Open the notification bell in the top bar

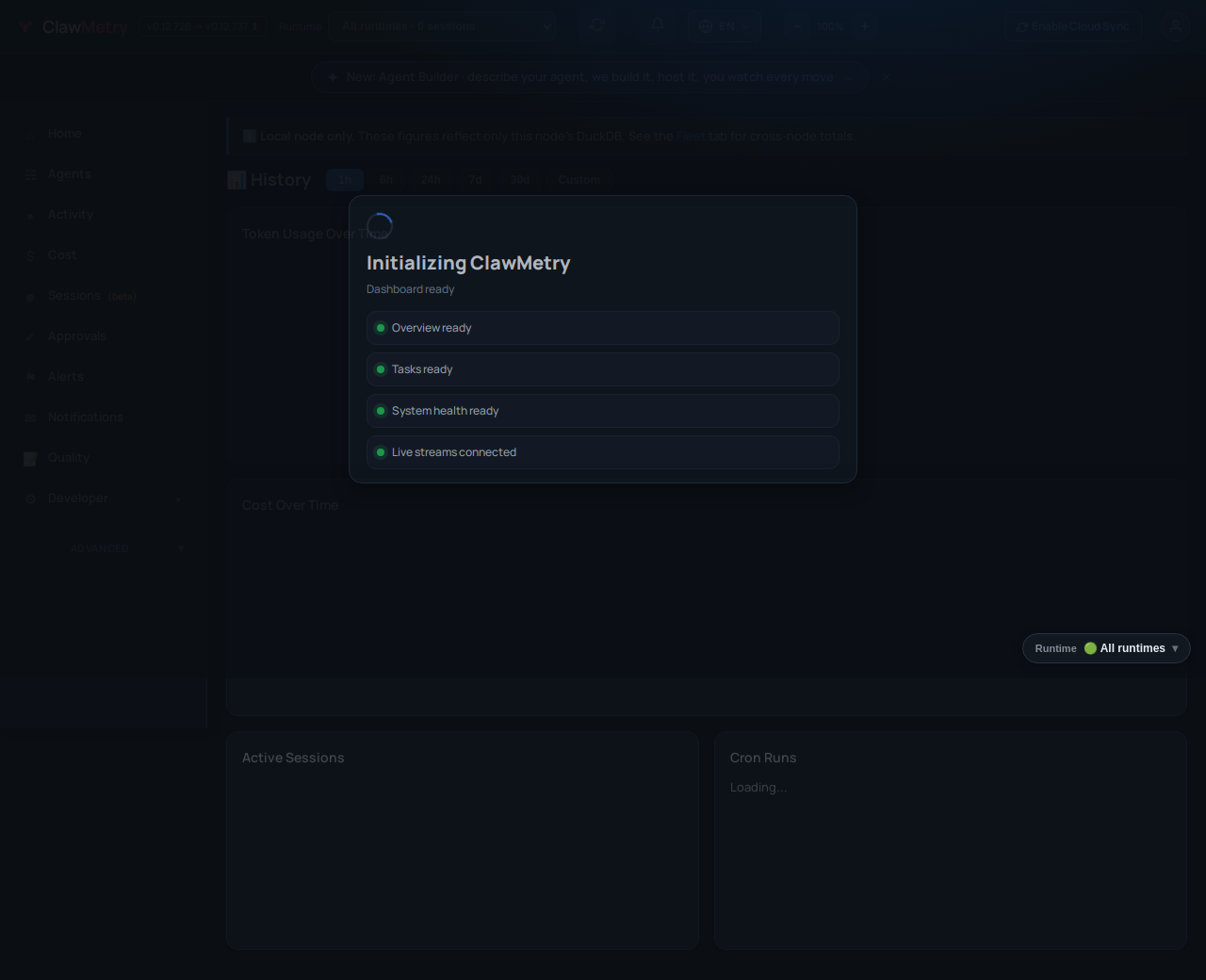[658, 25]
